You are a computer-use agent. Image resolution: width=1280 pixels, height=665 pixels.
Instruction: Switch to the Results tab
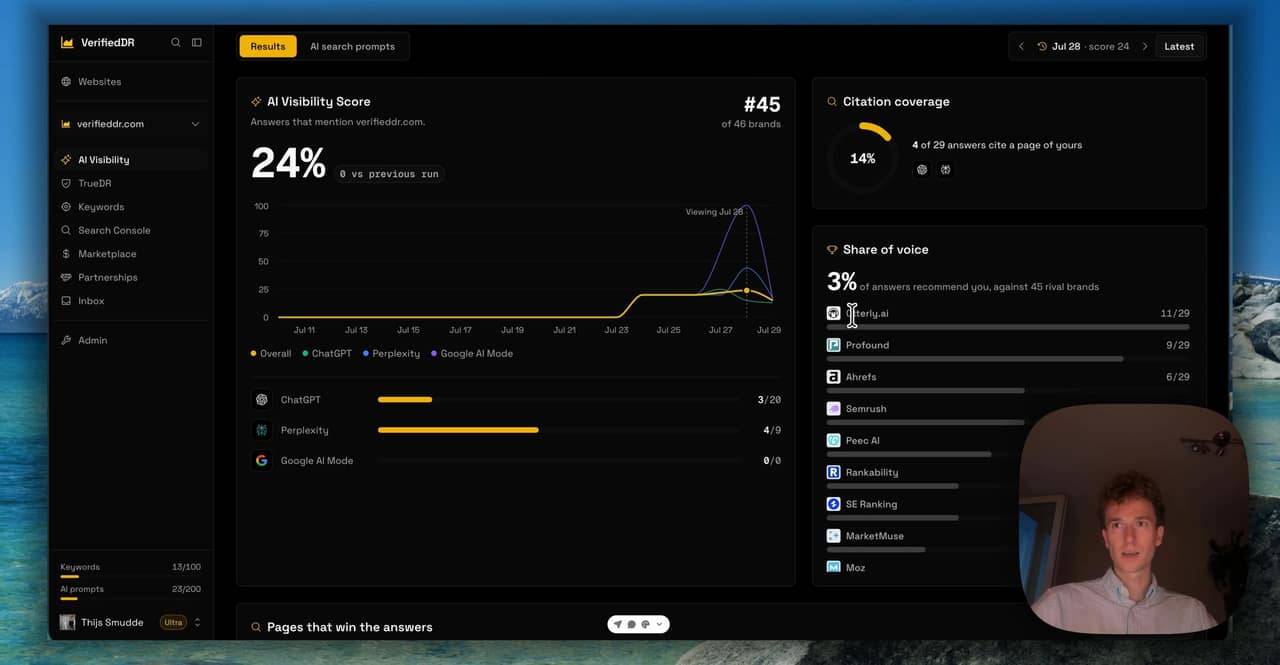point(268,46)
